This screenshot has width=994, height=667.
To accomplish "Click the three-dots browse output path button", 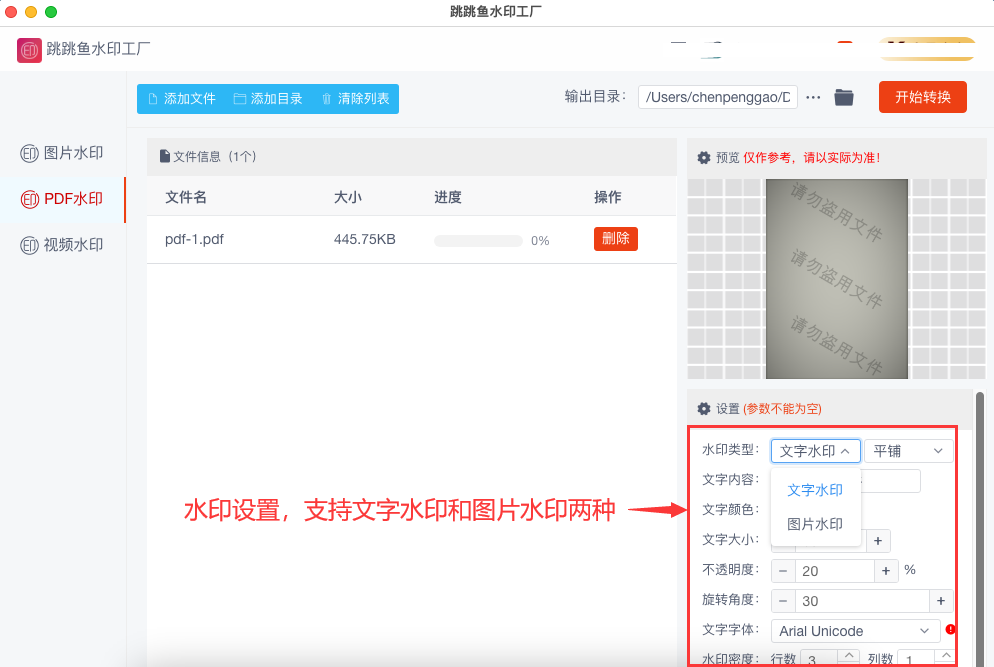I will (x=813, y=97).
